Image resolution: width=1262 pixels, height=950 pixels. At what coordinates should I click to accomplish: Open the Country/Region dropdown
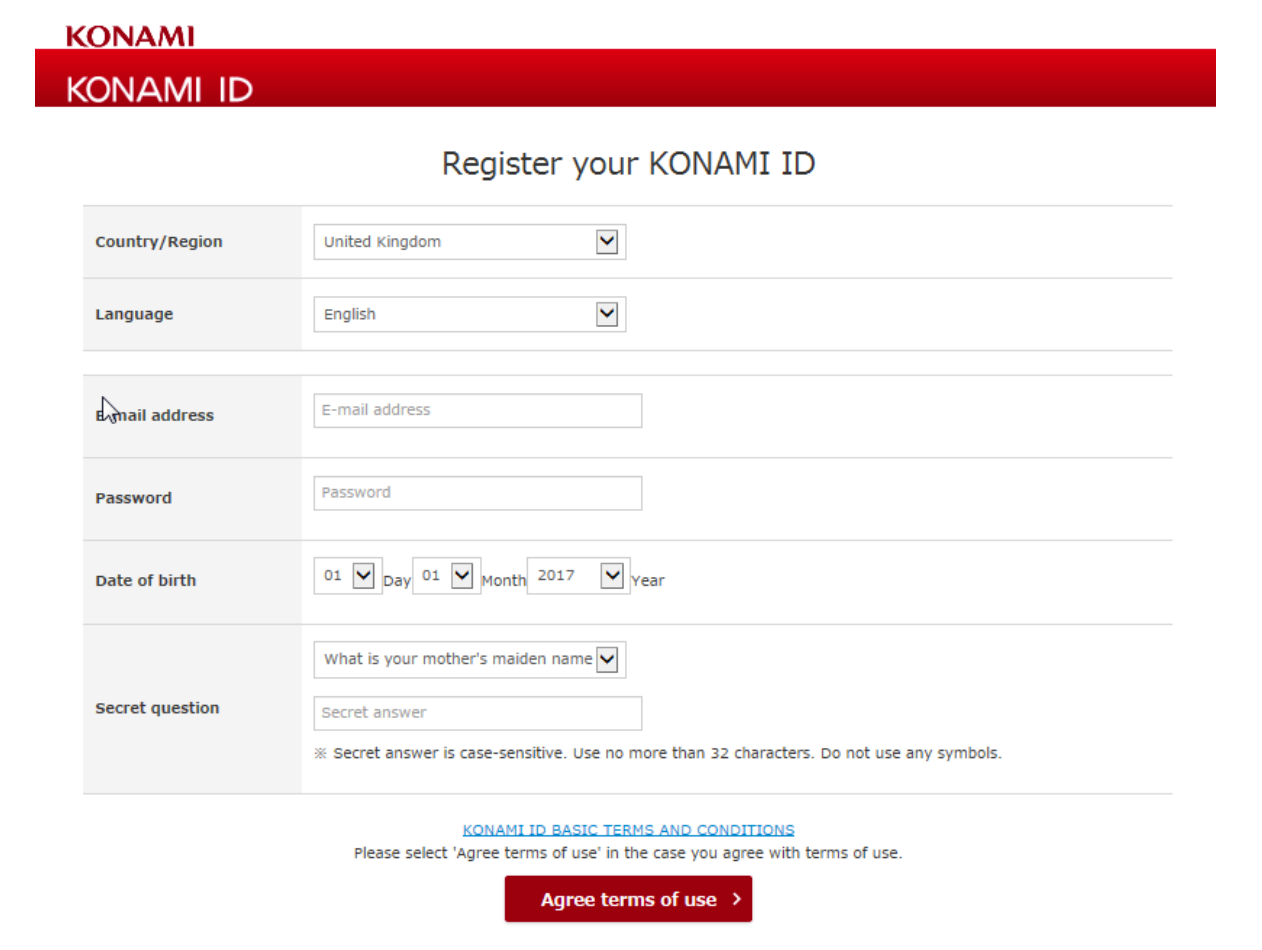click(469, 242)
